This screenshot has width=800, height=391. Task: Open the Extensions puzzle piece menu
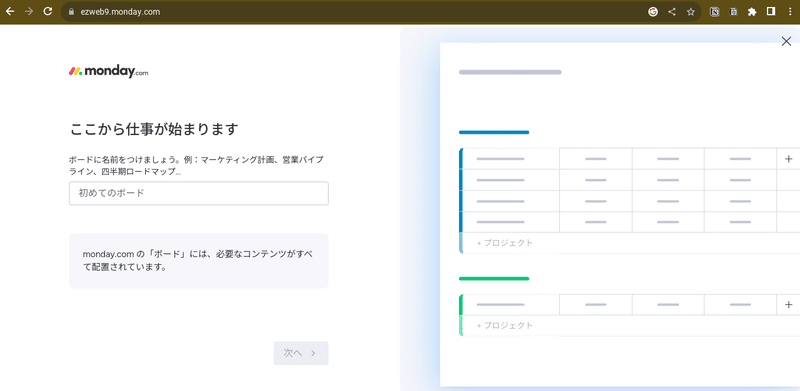[x=752, y=12]
